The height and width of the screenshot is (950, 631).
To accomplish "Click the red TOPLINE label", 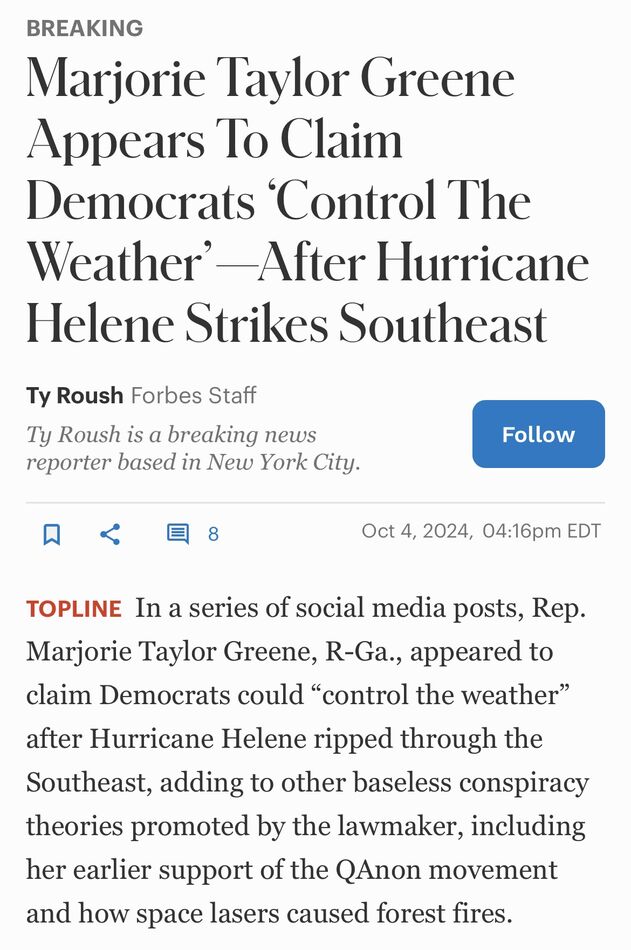I will coord(74,609).
